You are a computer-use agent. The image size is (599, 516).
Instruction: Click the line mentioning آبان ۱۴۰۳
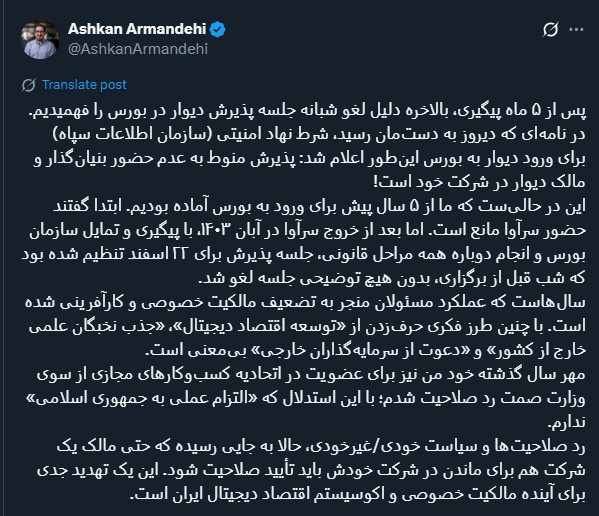pos(308,231)
